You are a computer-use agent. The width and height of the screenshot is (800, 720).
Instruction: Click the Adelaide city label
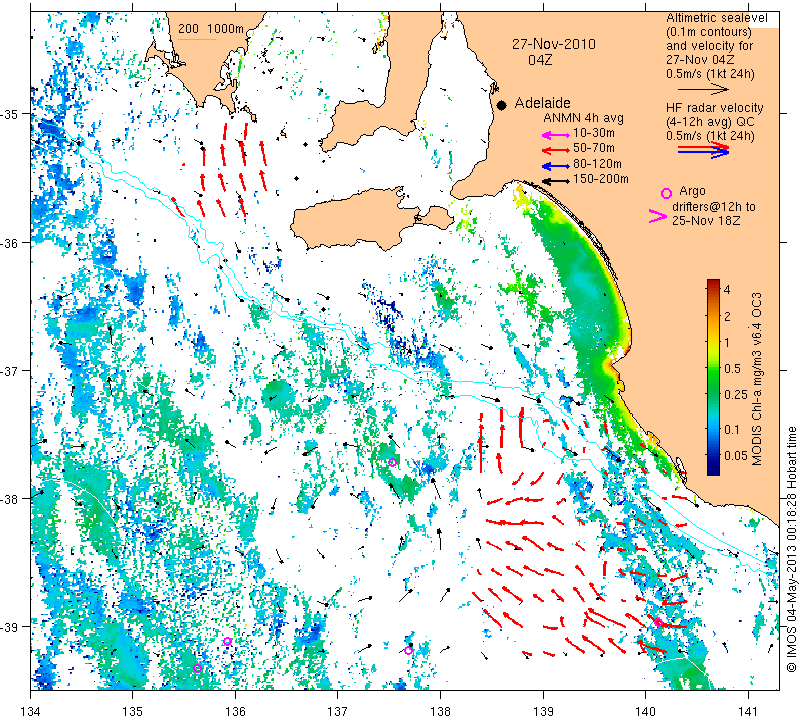[542, 103]
